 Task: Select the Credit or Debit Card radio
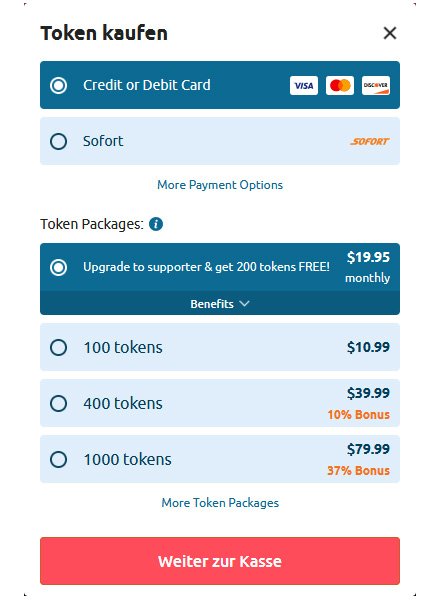59,85
